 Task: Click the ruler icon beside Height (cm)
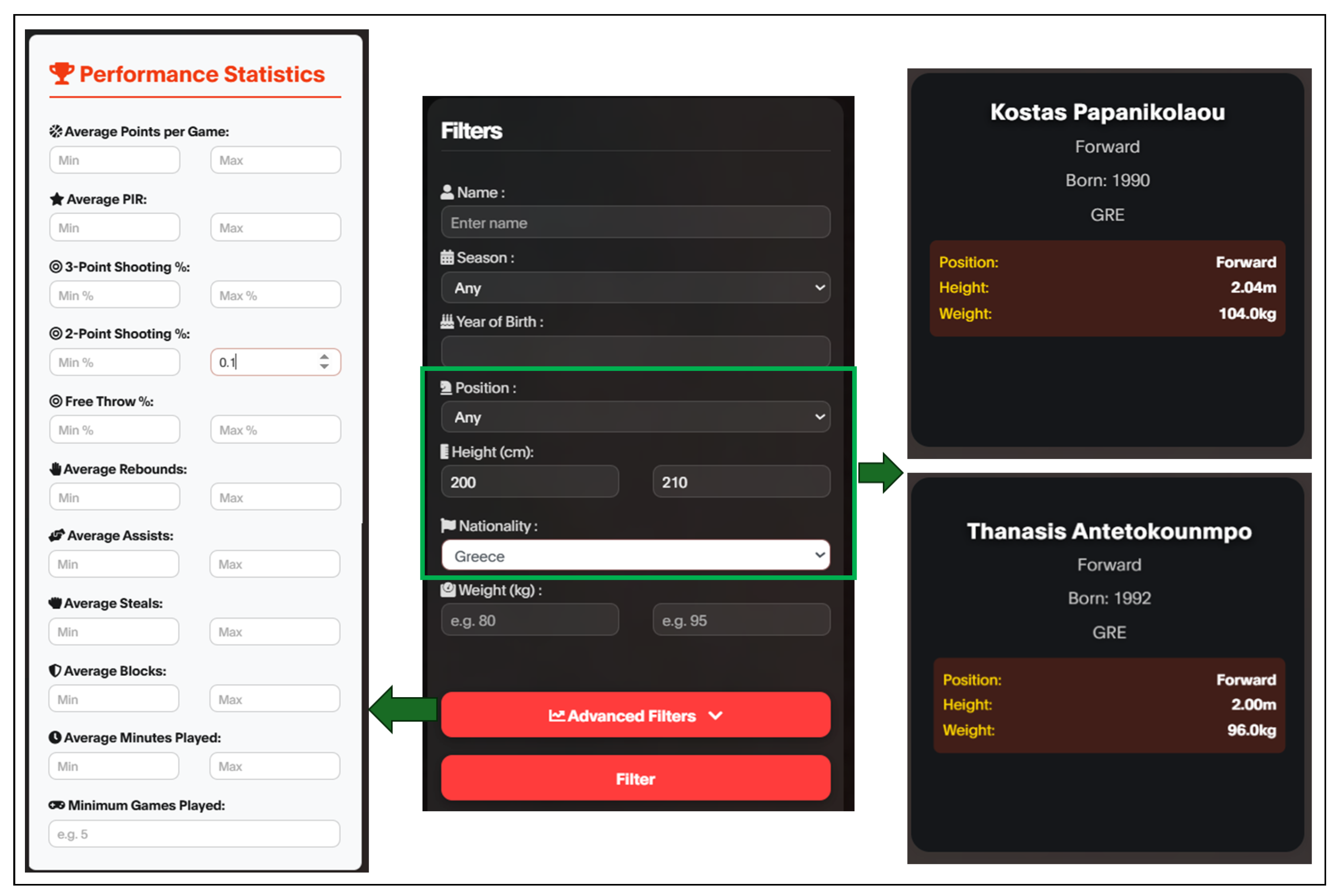(444, 452)
